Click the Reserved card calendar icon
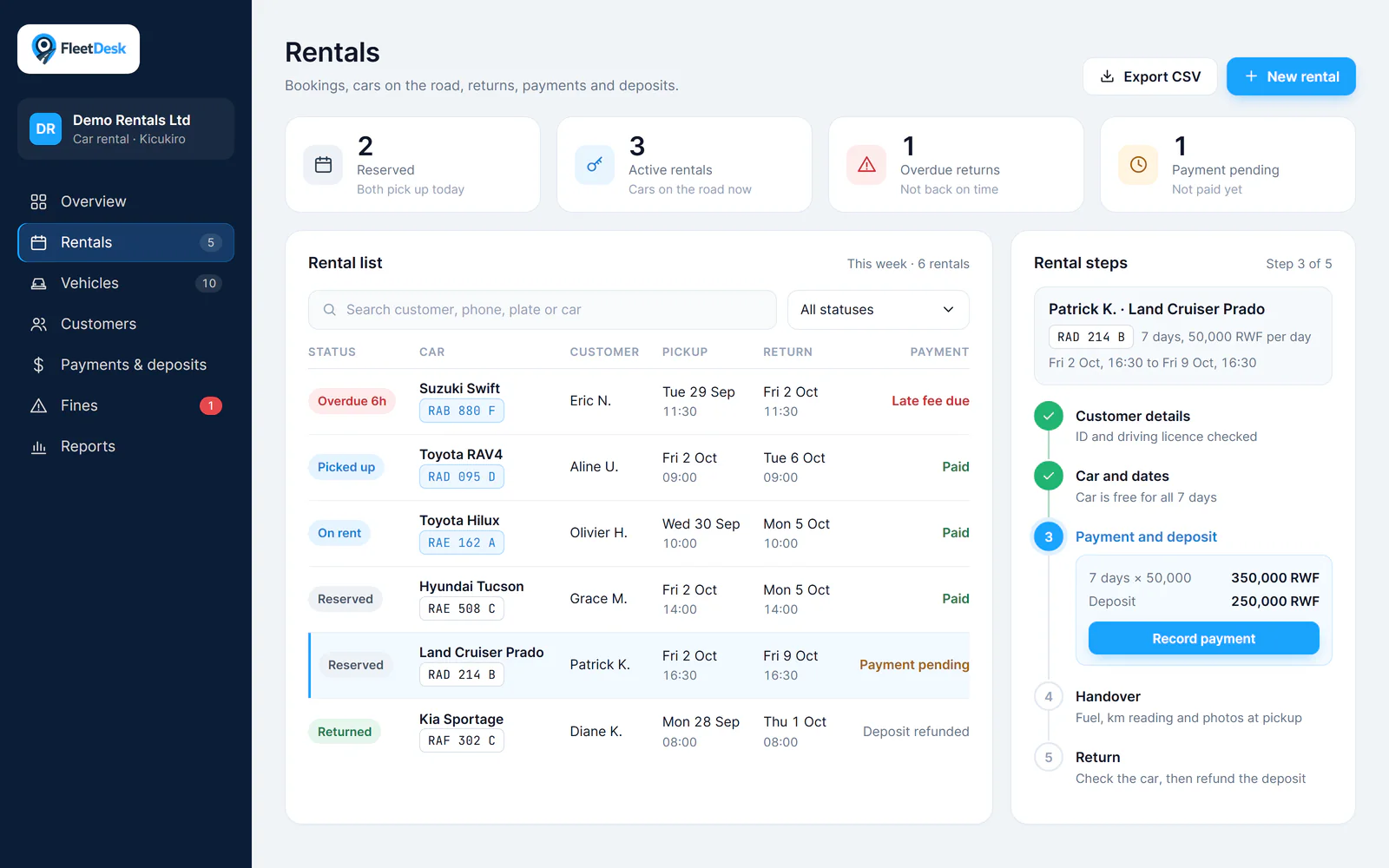Image resolution: width=1389 pixels, height=868 pixels. click(x=323, y=165)
